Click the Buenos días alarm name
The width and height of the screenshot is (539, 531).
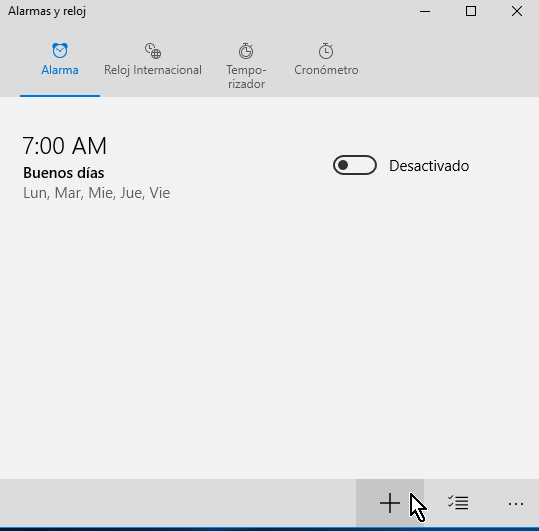pos(64,173)
